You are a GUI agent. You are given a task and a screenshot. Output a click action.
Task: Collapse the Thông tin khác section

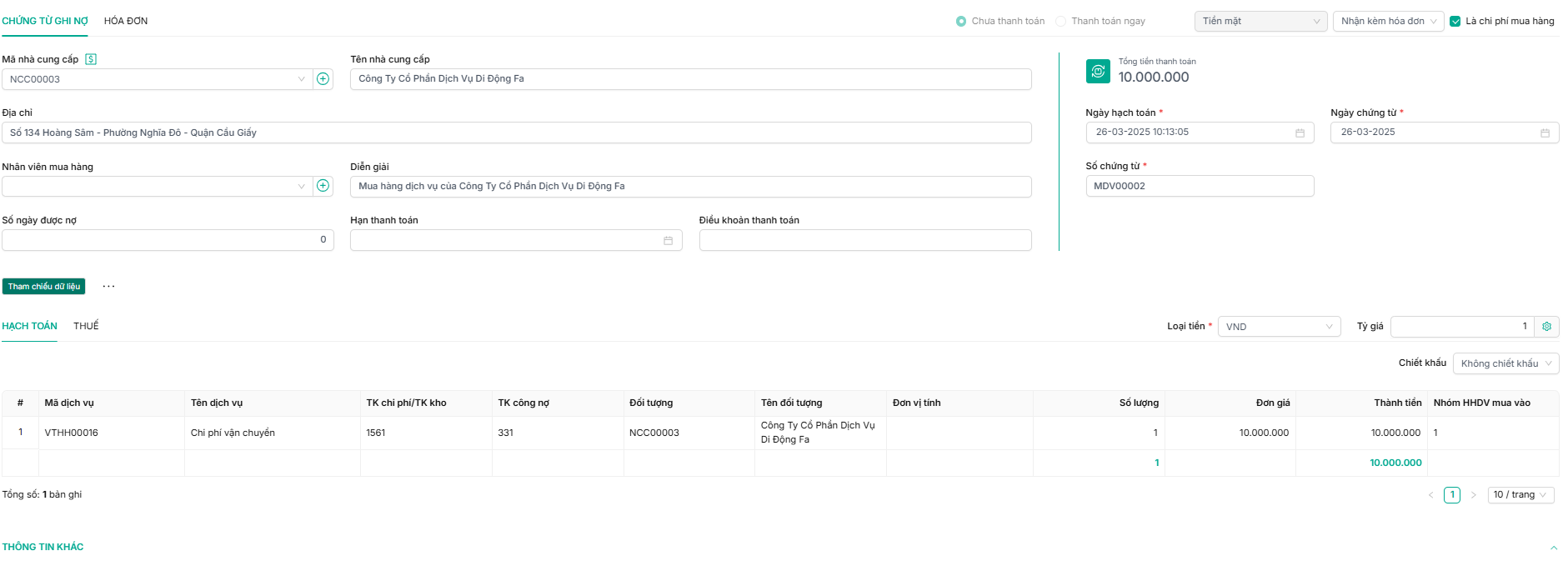tap(1553, 548)
